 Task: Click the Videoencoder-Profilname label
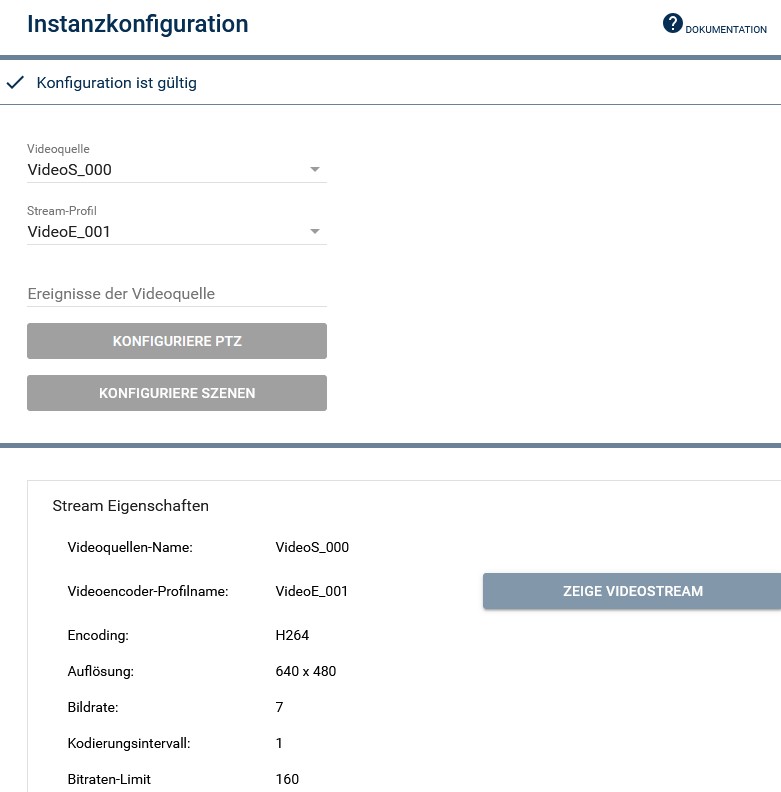pos(148,591)
